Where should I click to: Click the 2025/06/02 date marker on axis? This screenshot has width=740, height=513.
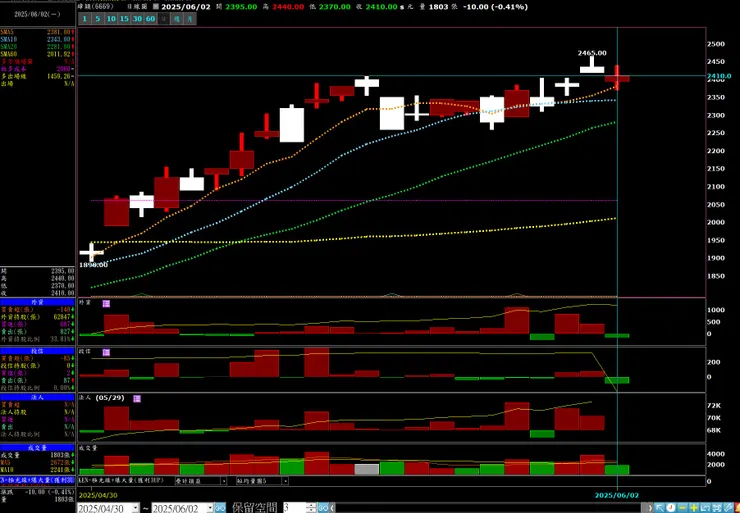click(x=616, y=496)
